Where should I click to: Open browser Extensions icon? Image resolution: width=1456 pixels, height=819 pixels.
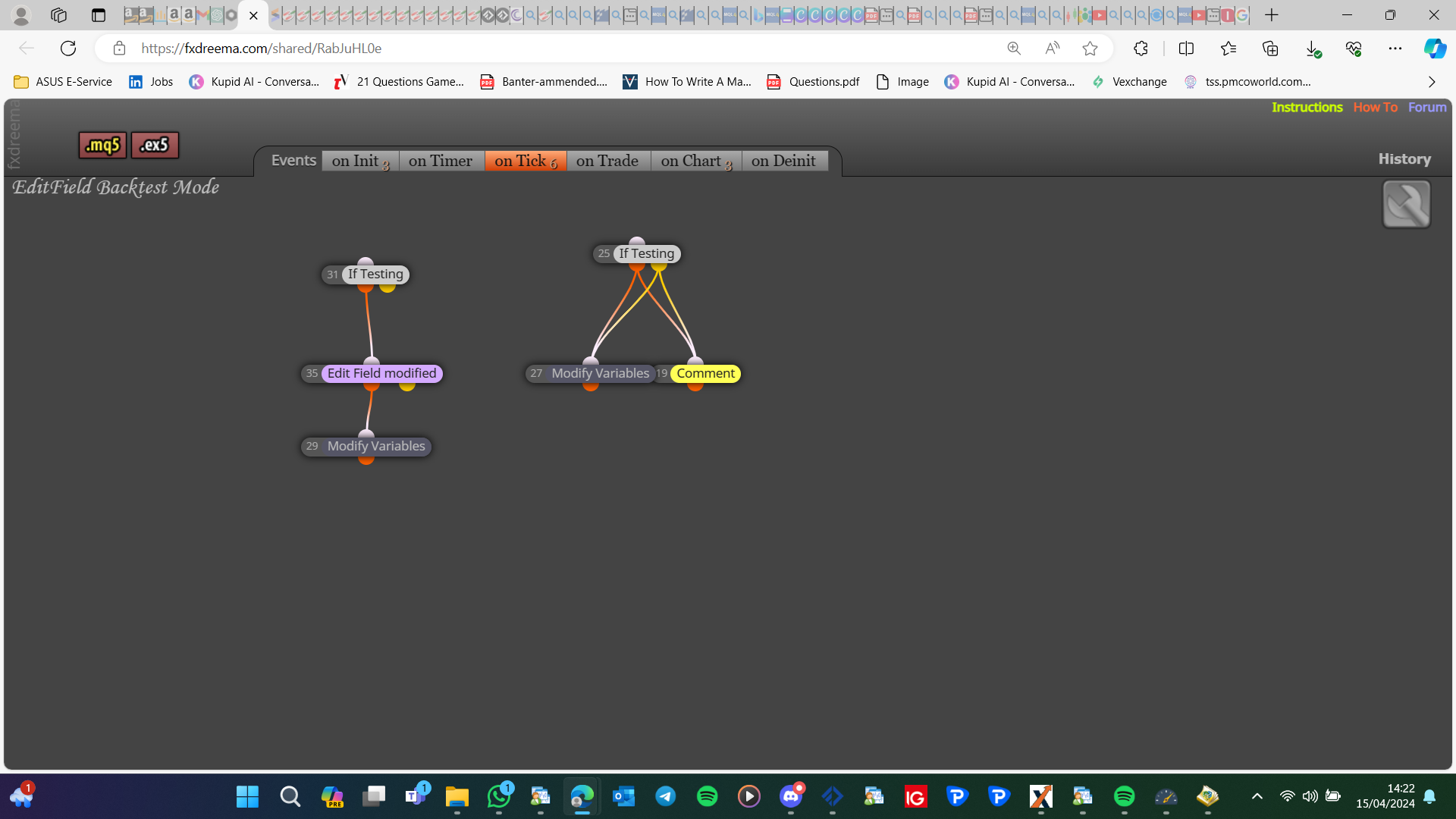point(1141,49)
